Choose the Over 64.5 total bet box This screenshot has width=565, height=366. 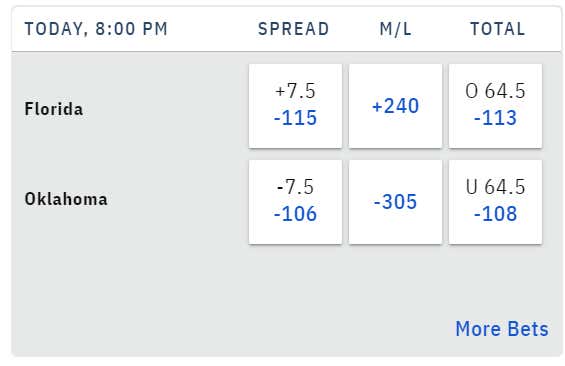[495, 106]
